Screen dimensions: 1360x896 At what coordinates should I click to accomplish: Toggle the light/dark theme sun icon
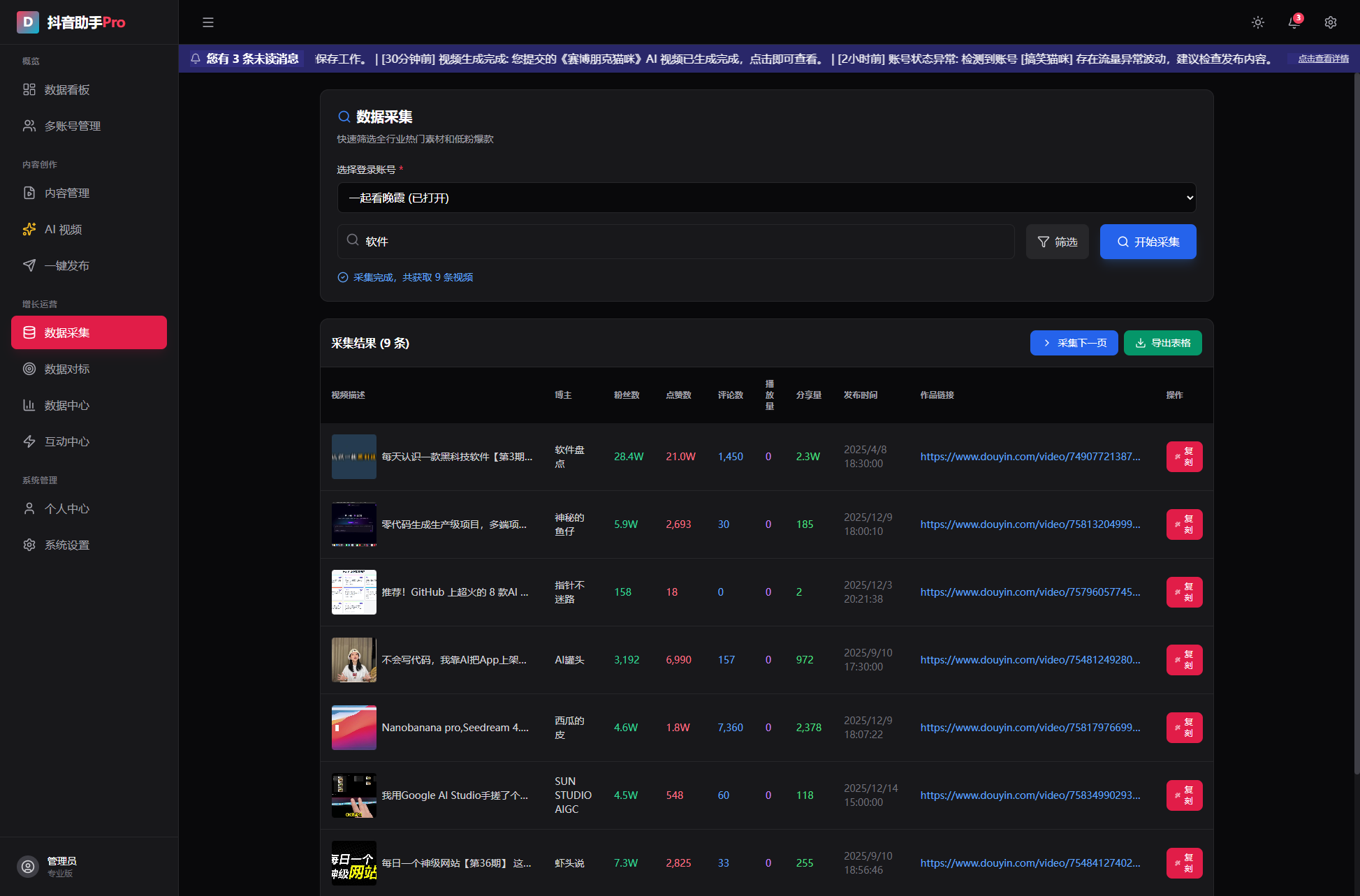point(1257,22)
